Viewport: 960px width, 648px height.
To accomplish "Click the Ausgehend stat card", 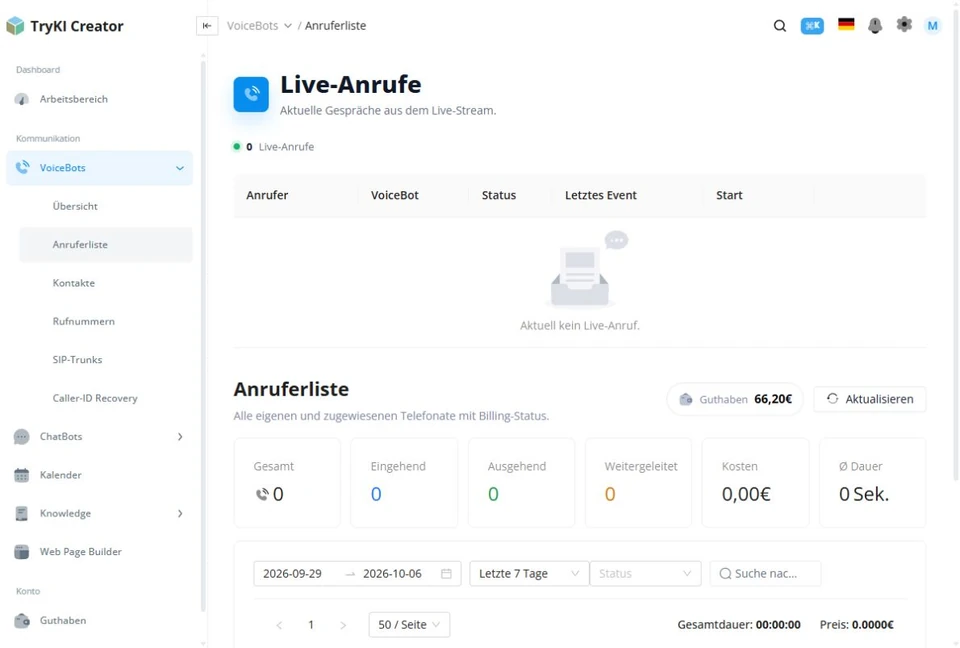I will click(521, 483).
